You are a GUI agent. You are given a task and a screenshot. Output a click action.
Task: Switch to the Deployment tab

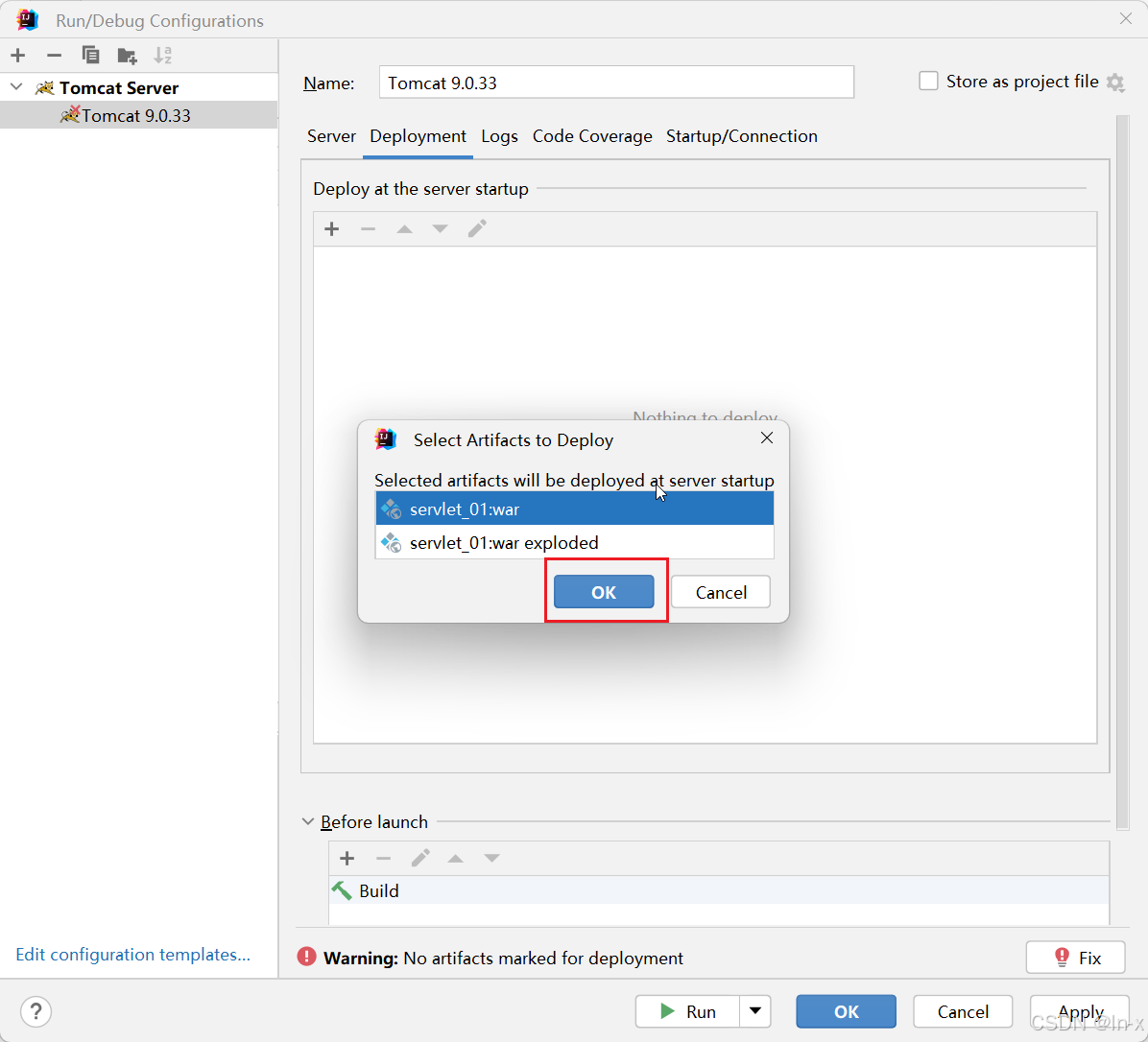pyautogui.click(x=418, y=136)
